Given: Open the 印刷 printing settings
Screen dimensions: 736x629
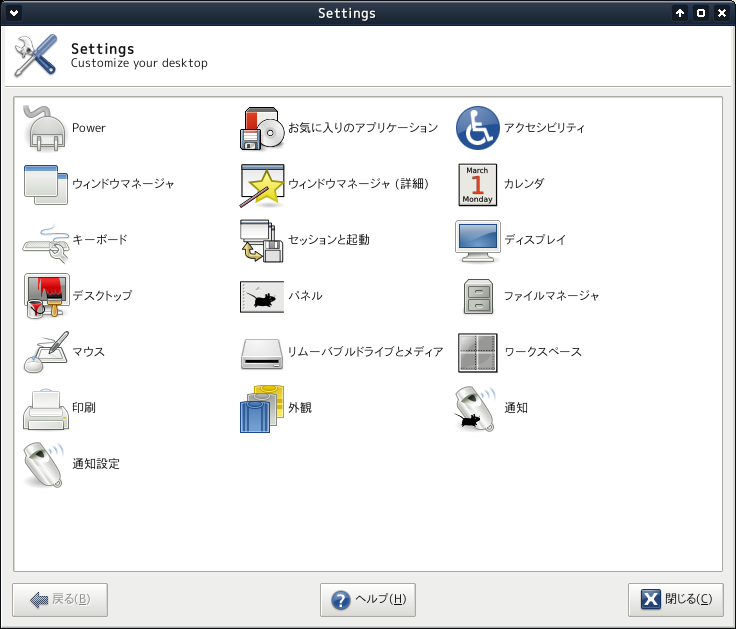Looking at the screenshot, I should [45, 408].
